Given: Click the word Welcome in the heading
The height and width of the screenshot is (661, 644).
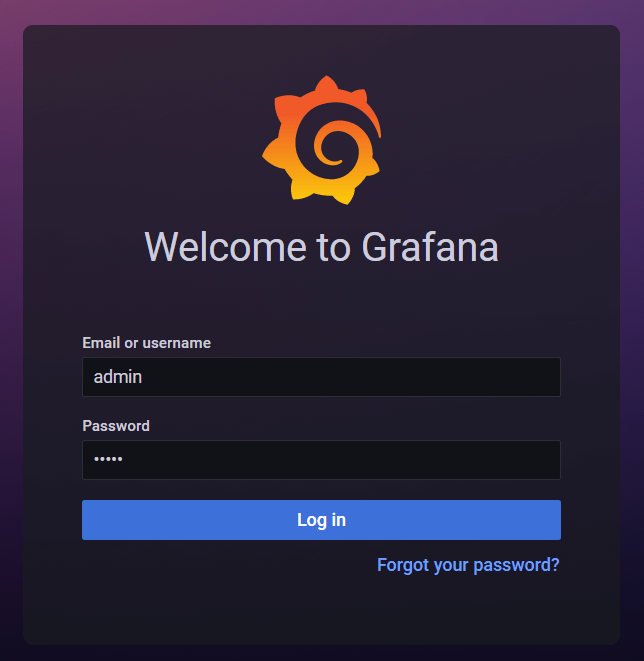Looking at the screenshot, I should 225,247.
